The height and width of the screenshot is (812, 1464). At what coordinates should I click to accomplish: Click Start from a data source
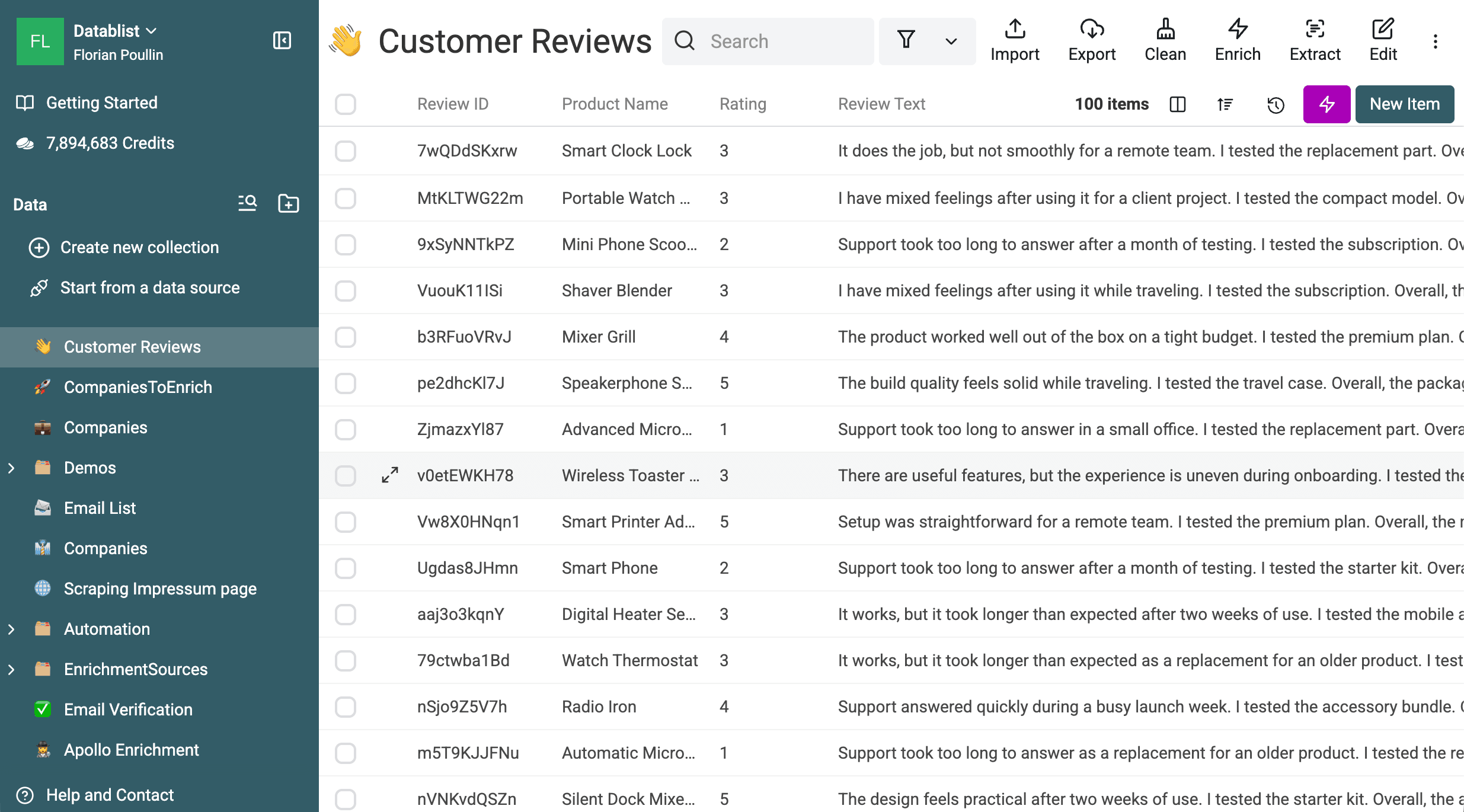coord(150,288)
